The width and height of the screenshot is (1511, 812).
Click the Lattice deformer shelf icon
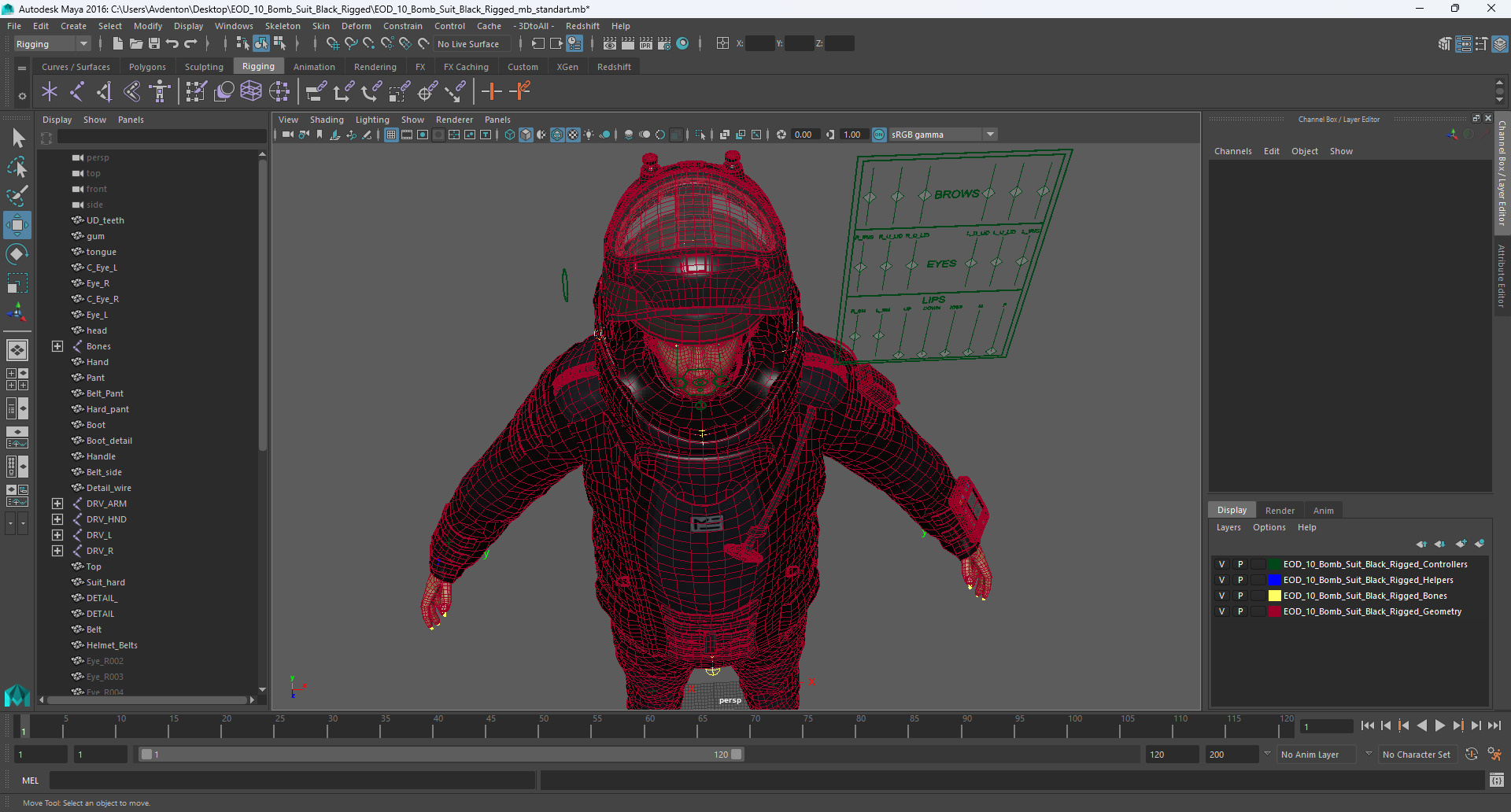pyautogui.click(x=251, y=92)
